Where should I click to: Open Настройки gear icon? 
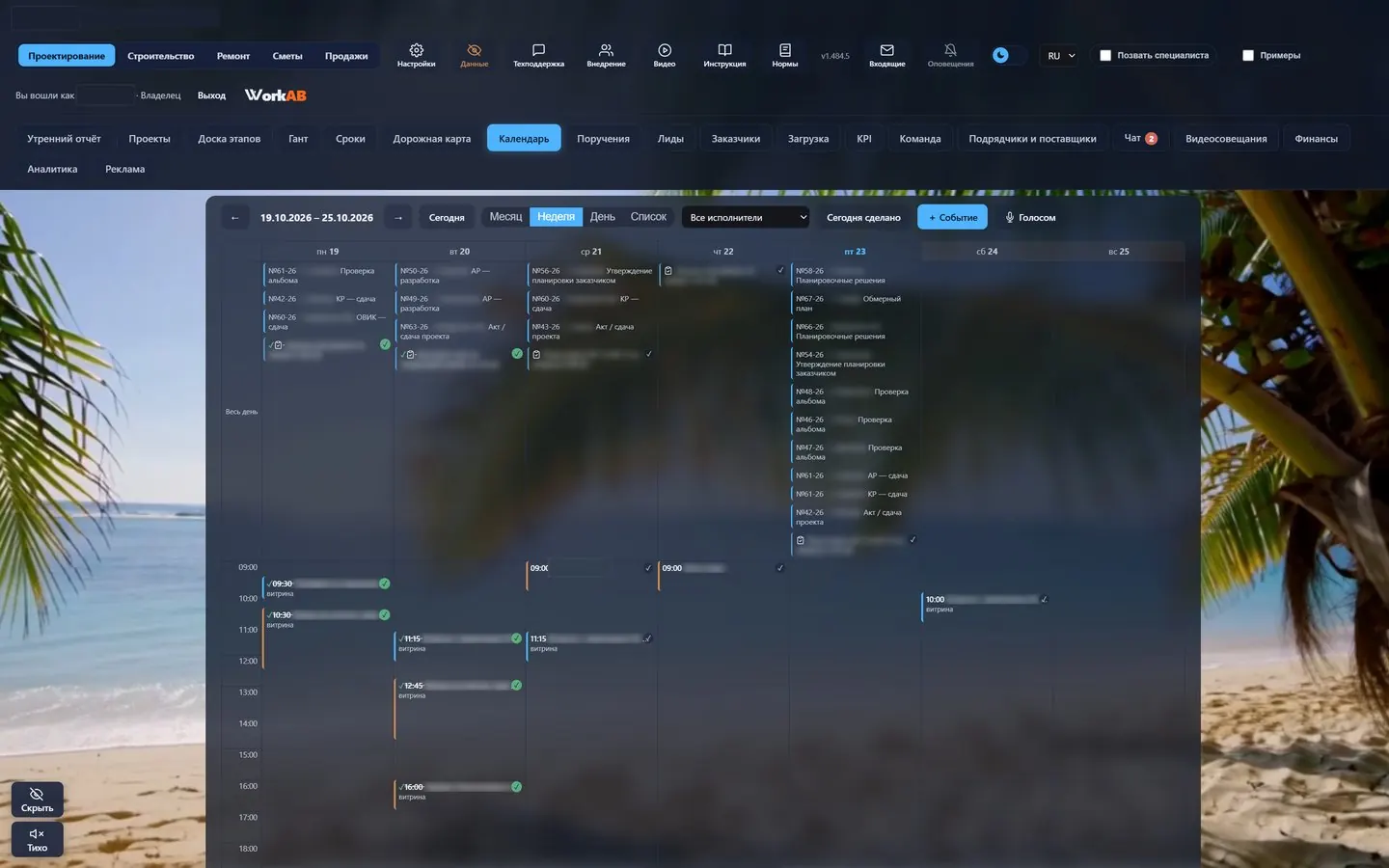pyautogui.click(x=416, y=50)
